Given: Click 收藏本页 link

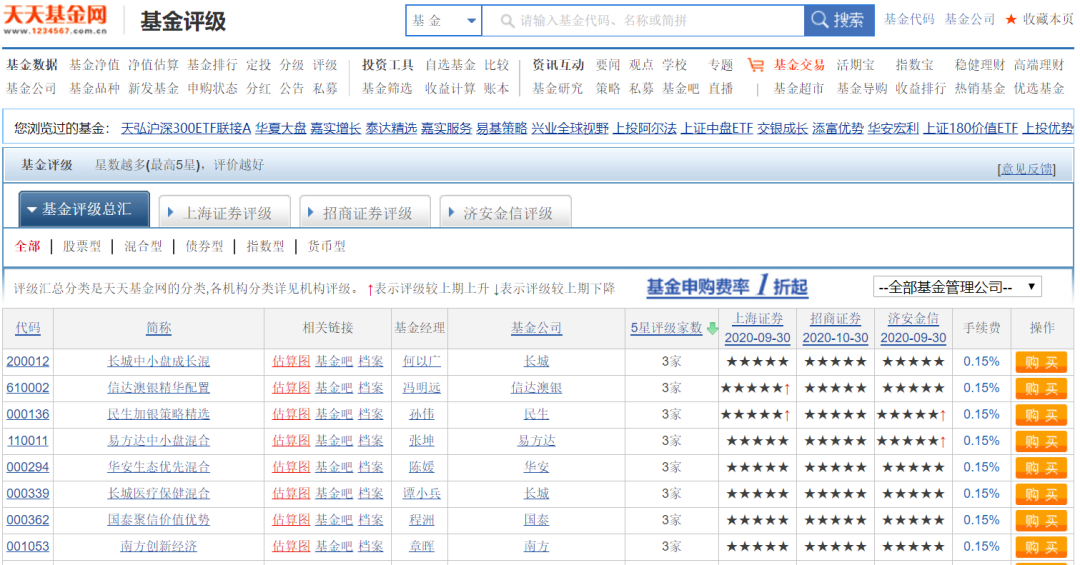Looking at the screenshot, I should tap(1048, 19).
